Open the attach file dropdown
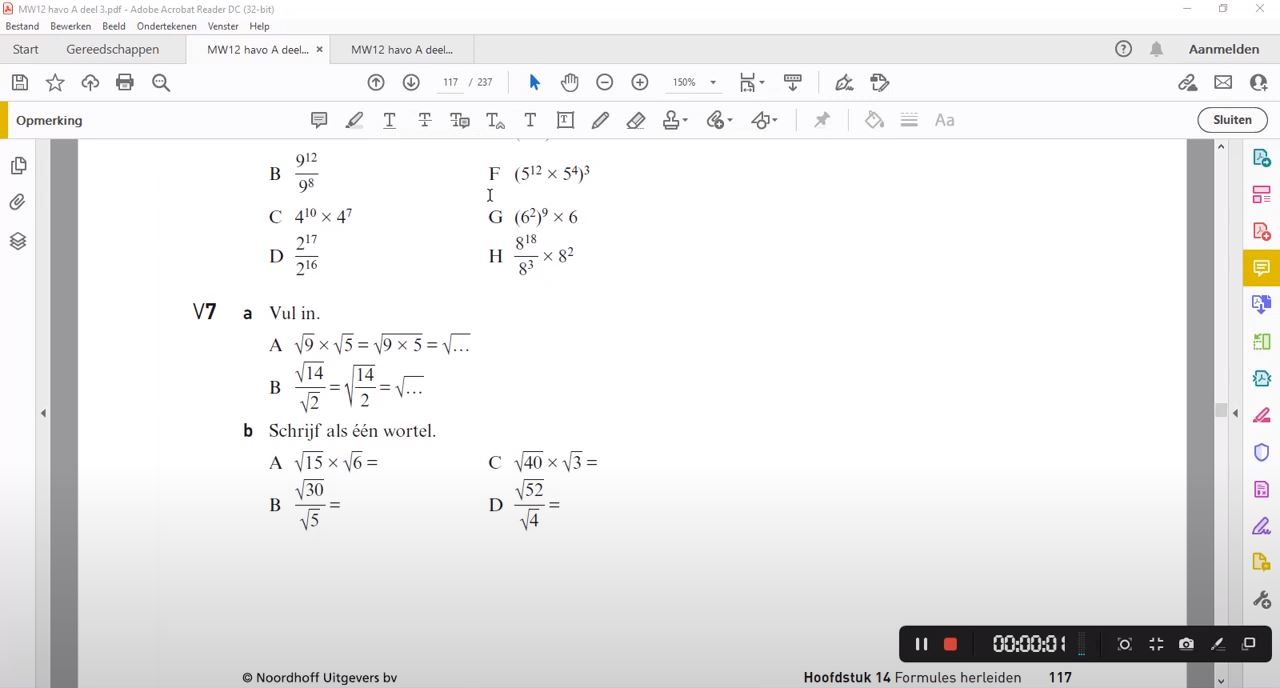This screenshot has width=1280, height=688. 719,120
